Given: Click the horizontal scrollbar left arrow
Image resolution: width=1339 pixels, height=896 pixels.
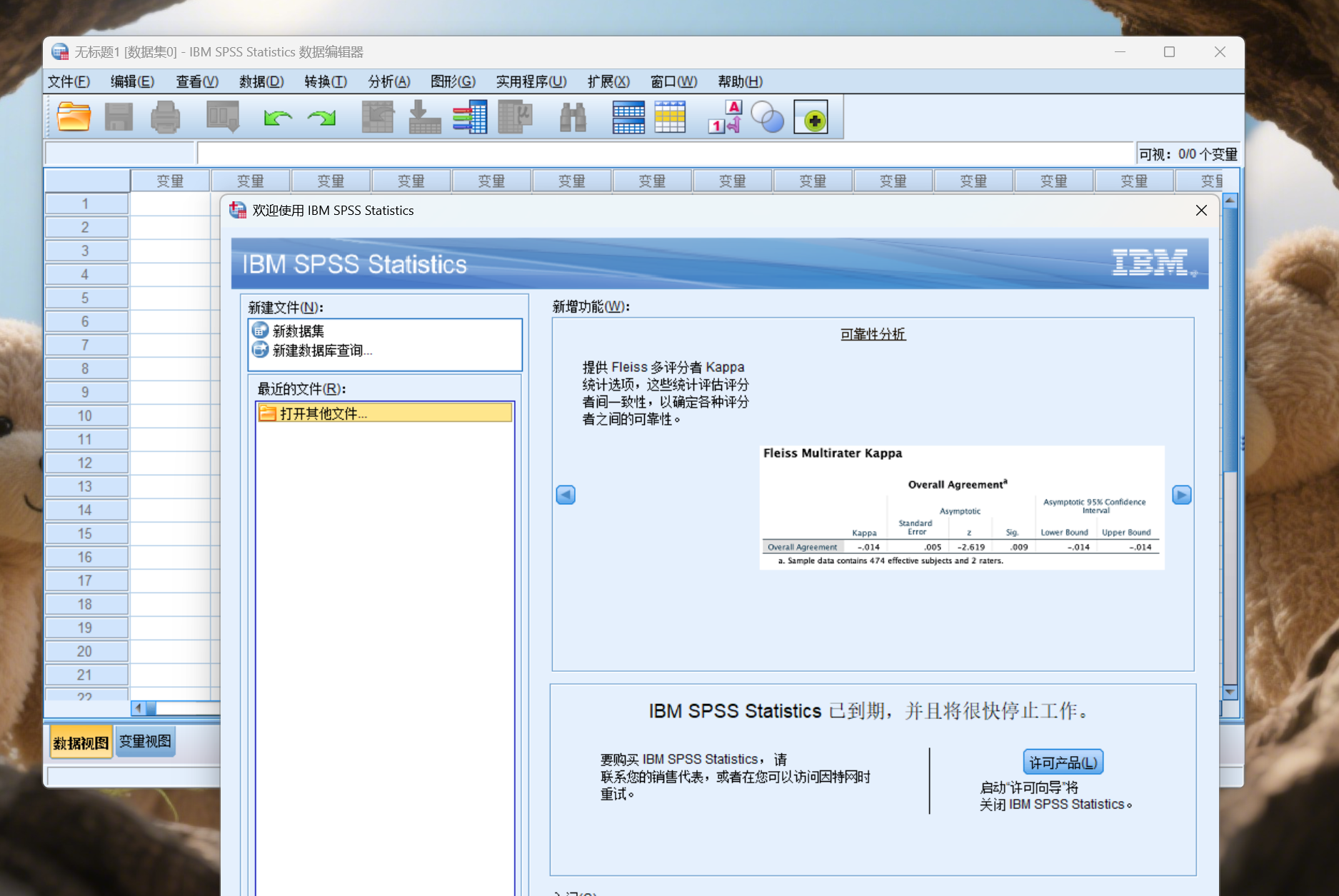Looking at the screenshot, I should coord(138,708).
